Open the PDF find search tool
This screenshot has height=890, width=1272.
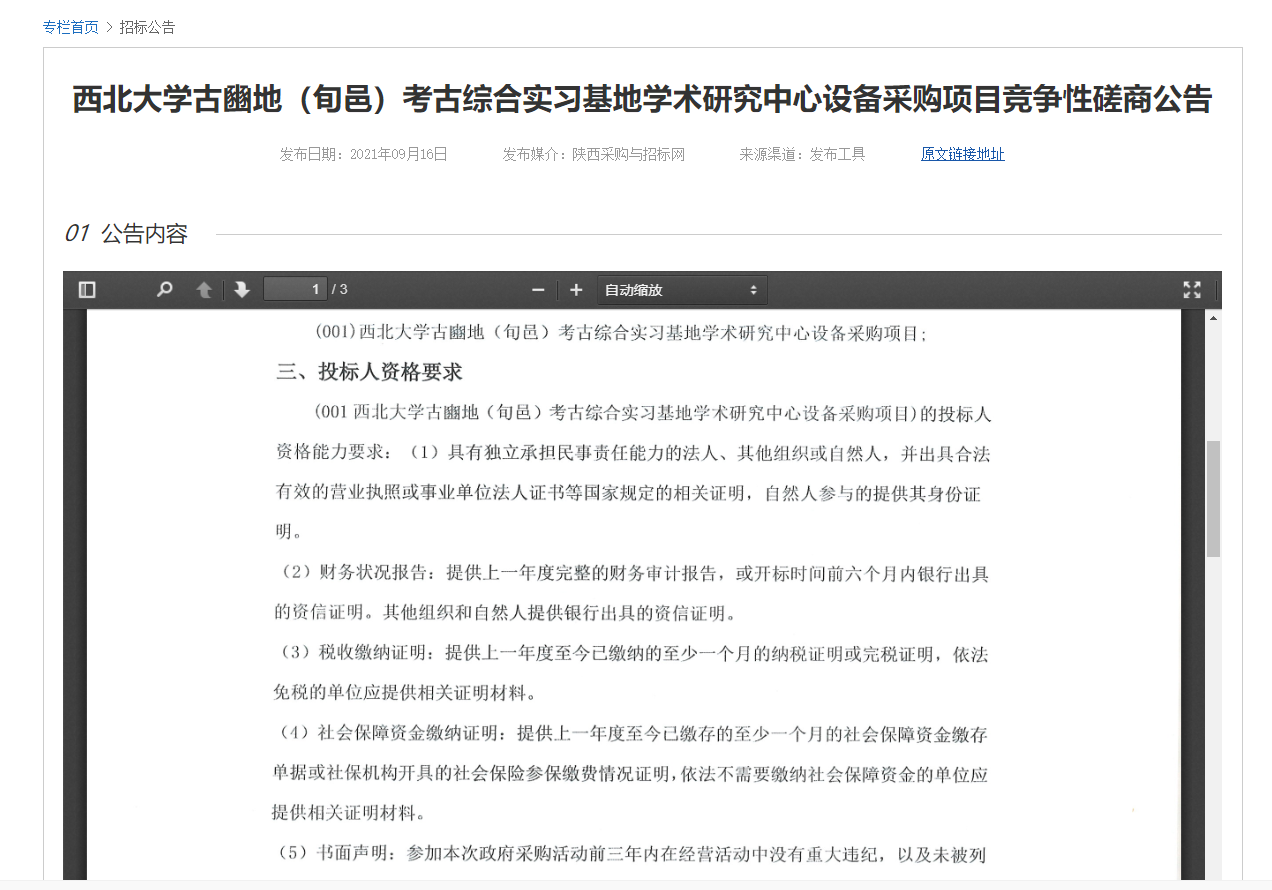(x=165, y=290)
